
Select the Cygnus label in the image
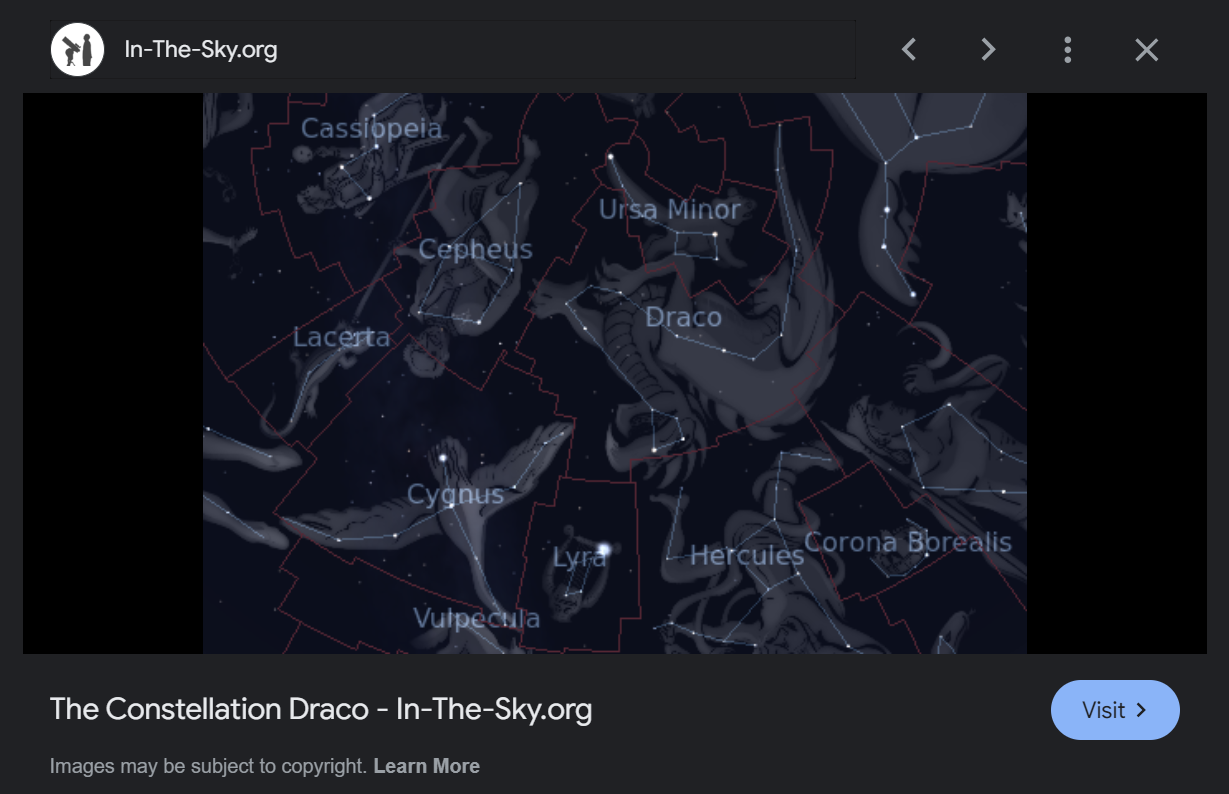(455, 494)
